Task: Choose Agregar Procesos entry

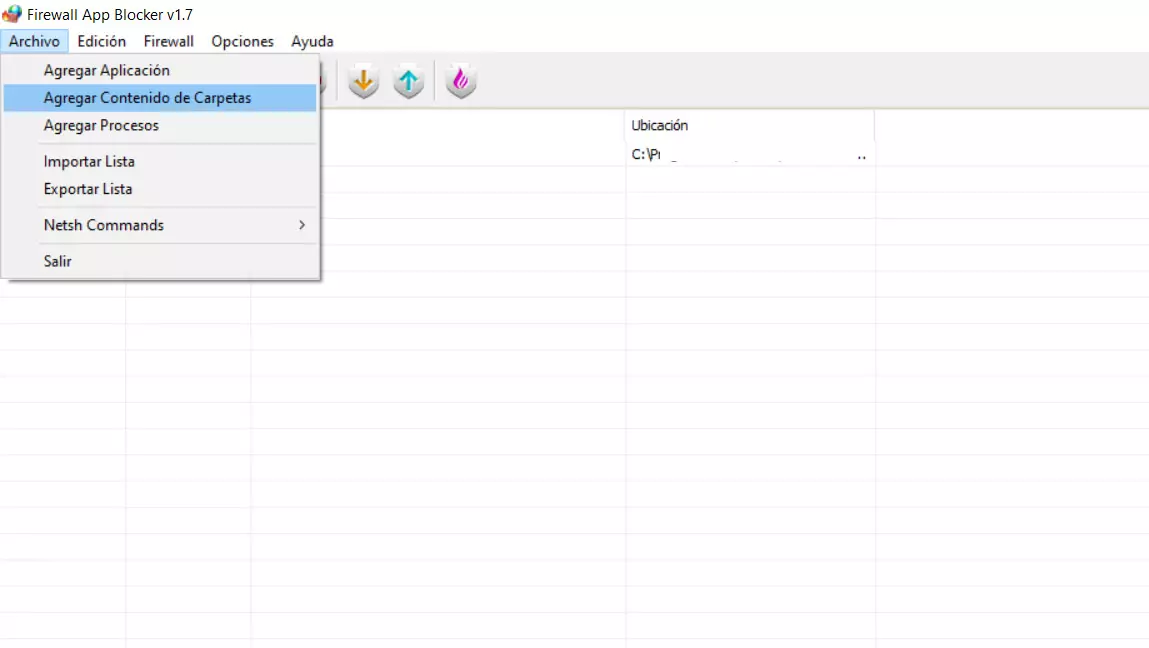Action: (160, 125)
